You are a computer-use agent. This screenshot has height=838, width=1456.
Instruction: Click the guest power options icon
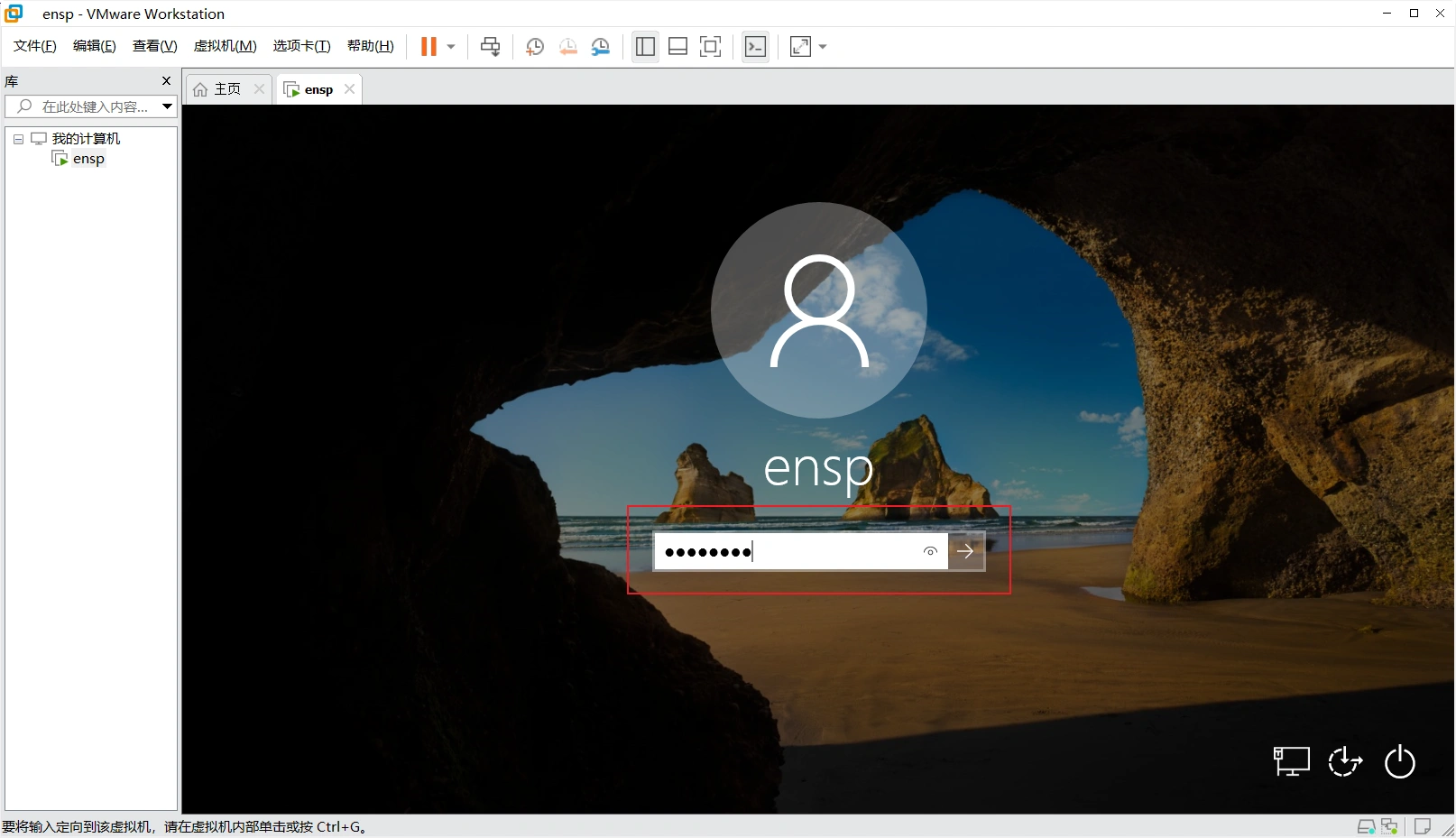coord(1399,762)
